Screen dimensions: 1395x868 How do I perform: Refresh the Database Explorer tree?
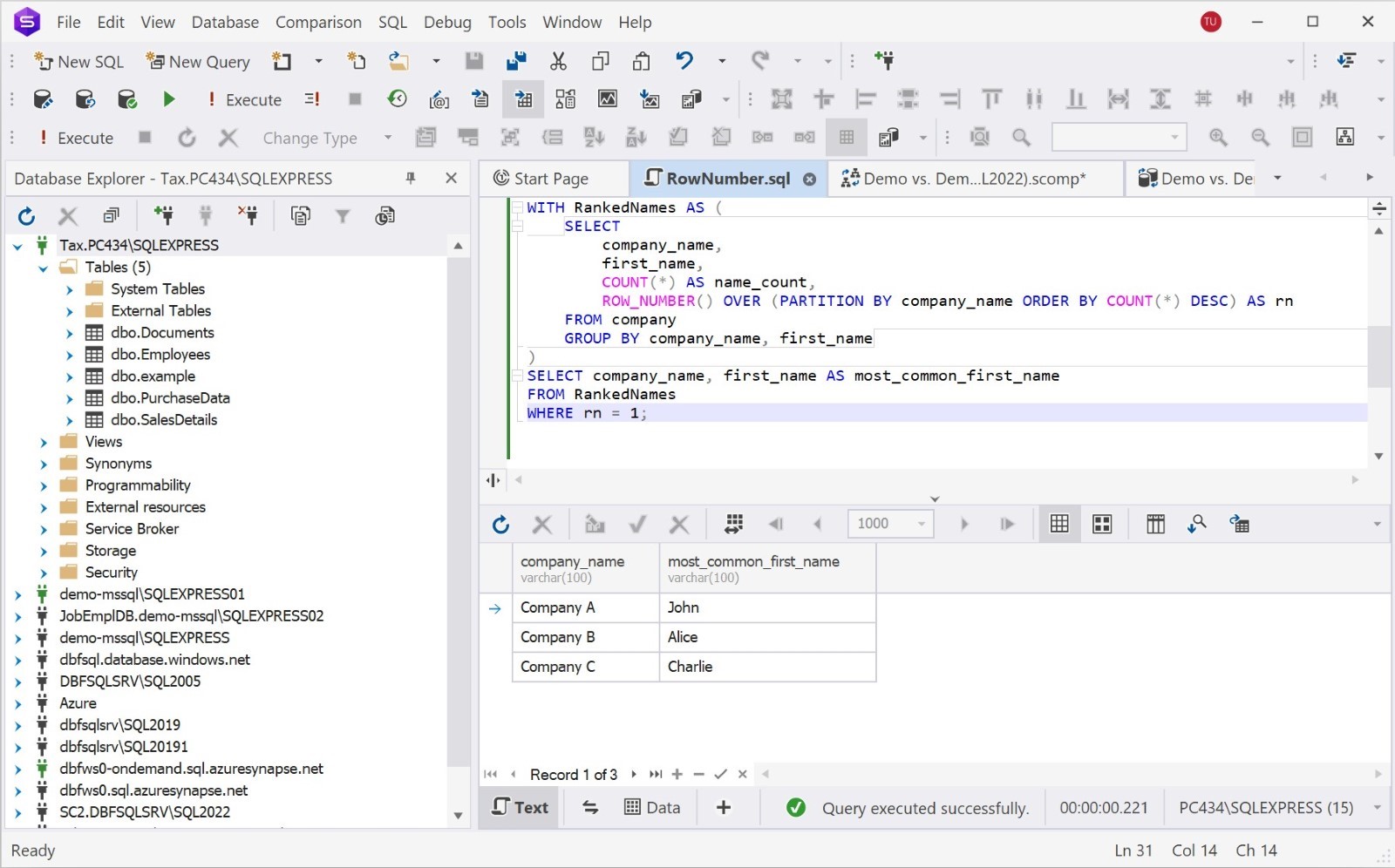point(26,216)
